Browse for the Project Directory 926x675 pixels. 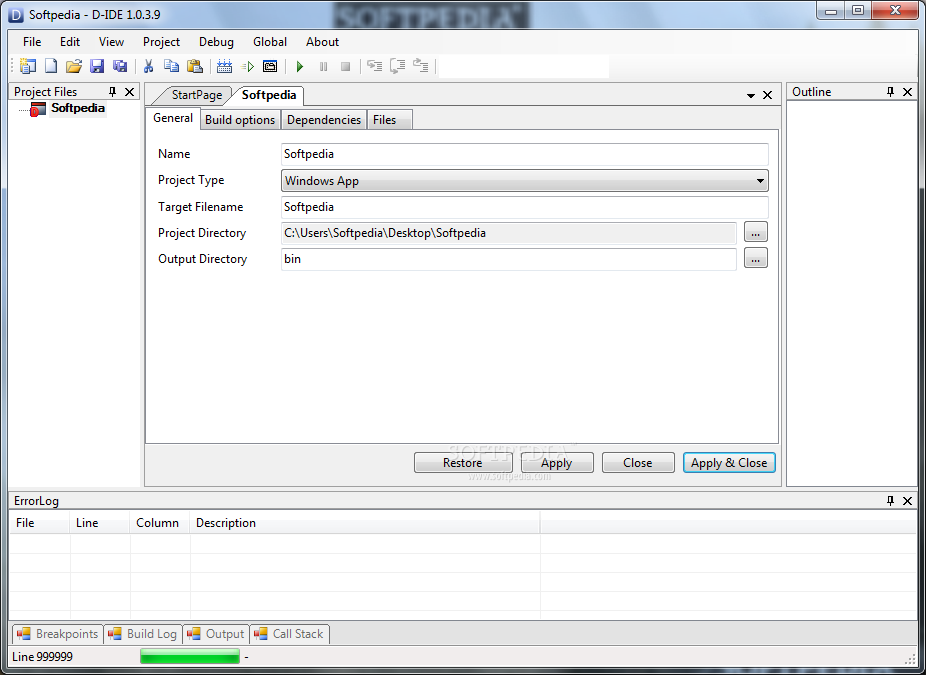(x=755, y=232)
